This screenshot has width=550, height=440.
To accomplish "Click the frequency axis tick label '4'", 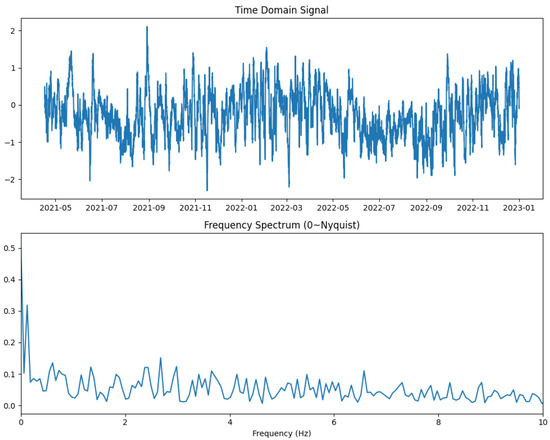I will [x=230, y=422].
